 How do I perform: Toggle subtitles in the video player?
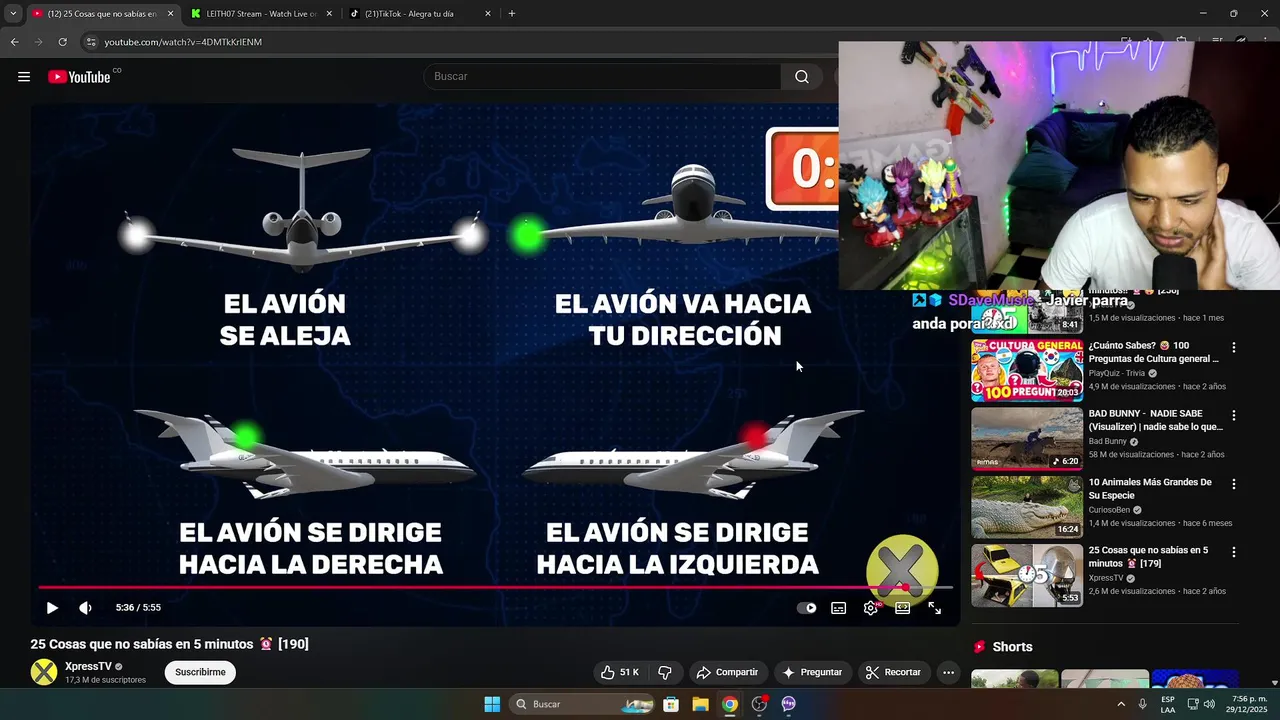pyautogui.click(x=839, y=607)
